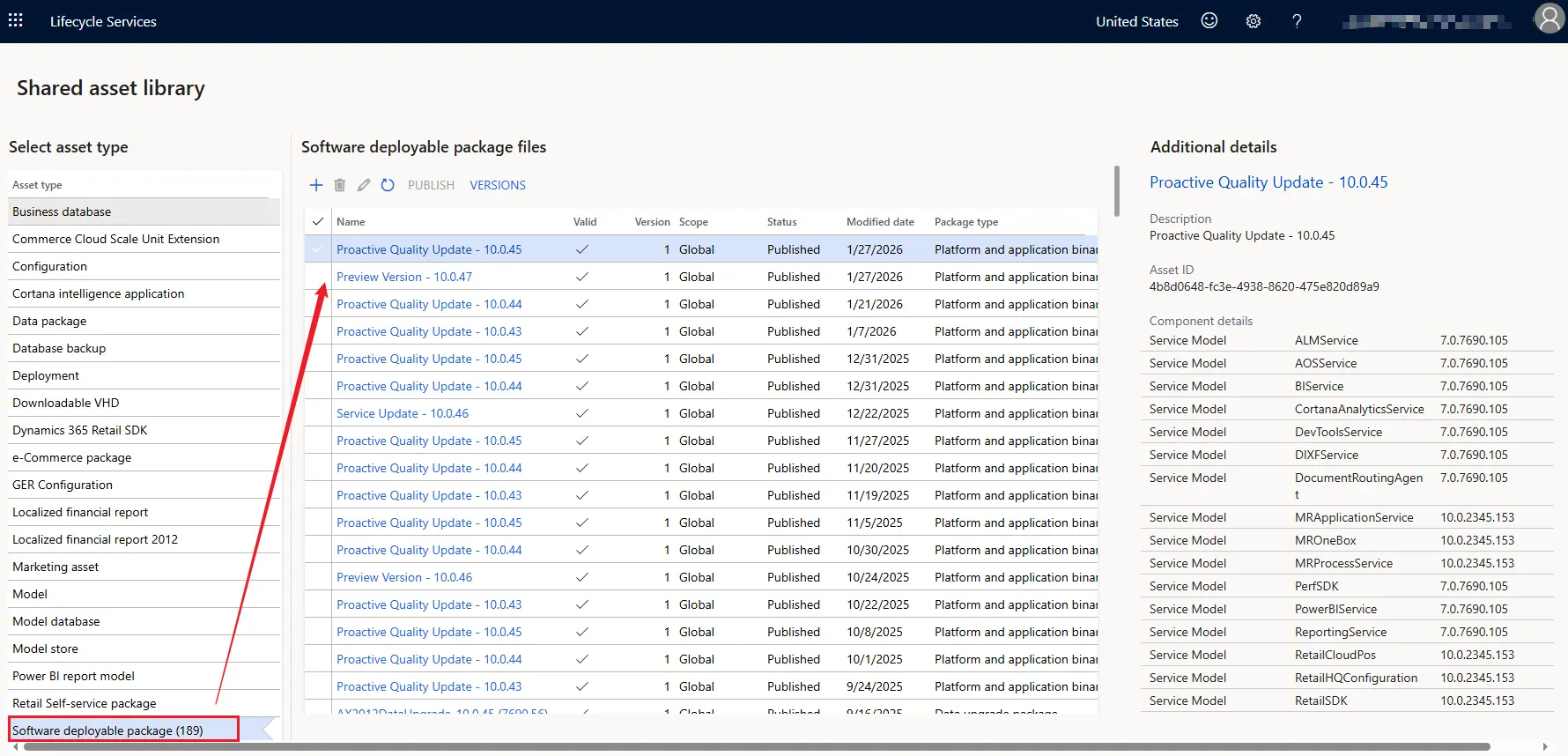Select e-Commerce package asset type
The height and width of the screenshot is (756, 1568).
point(144,457)
